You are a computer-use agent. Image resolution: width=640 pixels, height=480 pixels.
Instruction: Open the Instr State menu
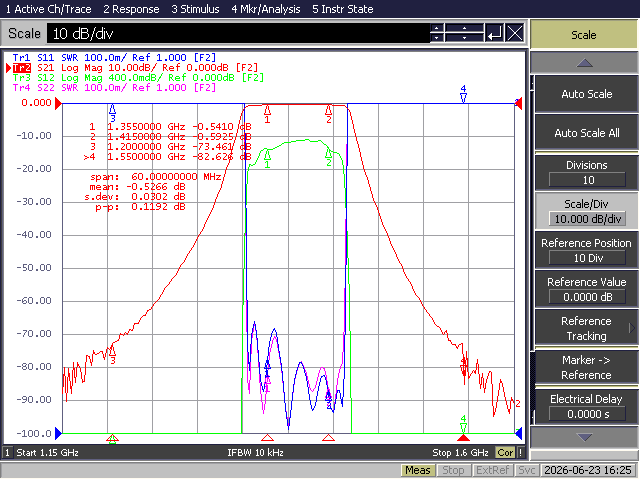coord(342,9)
